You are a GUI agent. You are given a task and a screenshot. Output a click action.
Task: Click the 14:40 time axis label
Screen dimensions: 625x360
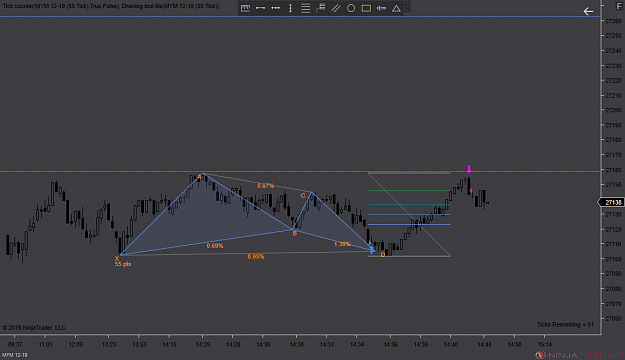[450, 344]
